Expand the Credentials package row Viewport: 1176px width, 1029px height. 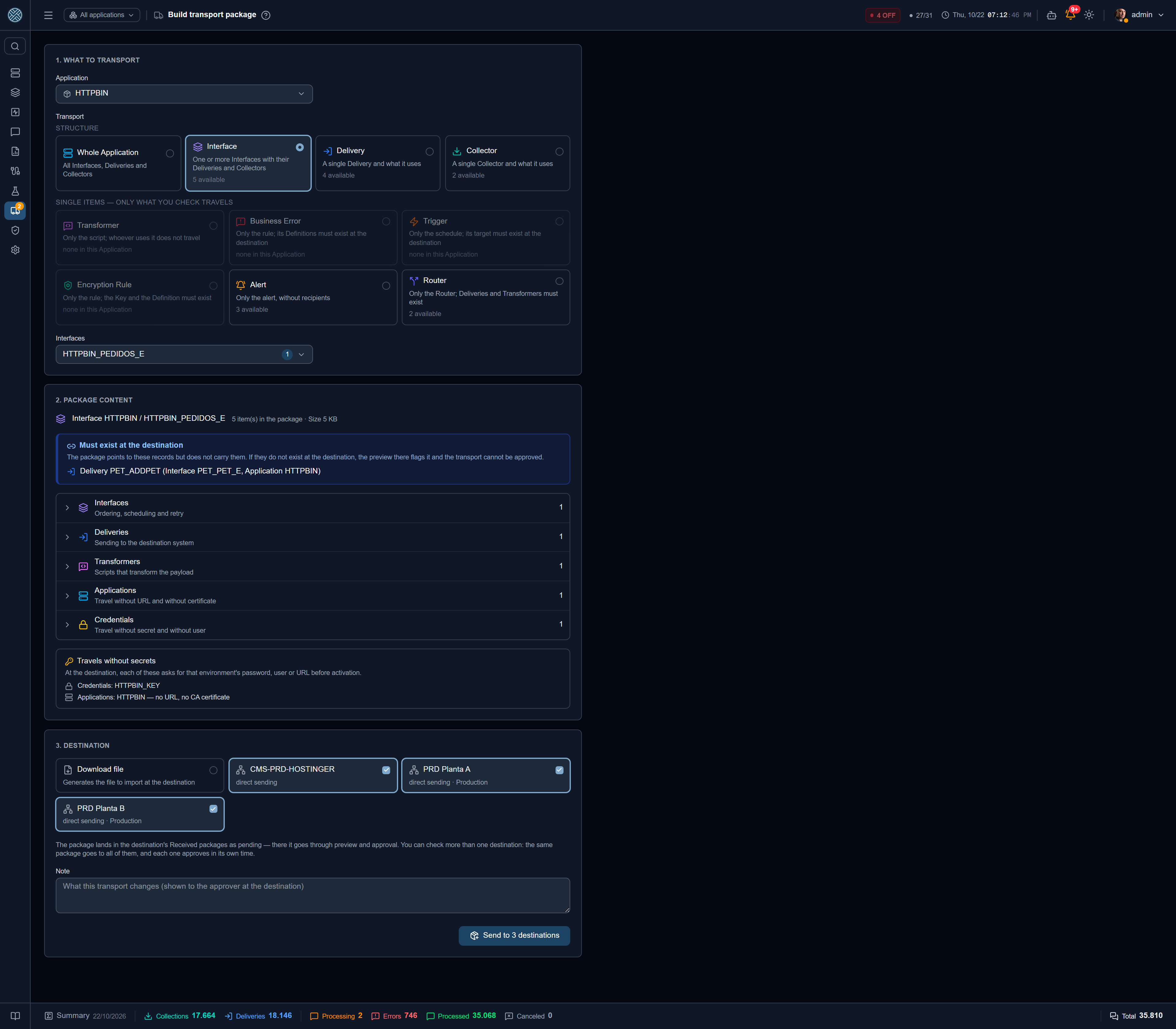tap(312, 625)
